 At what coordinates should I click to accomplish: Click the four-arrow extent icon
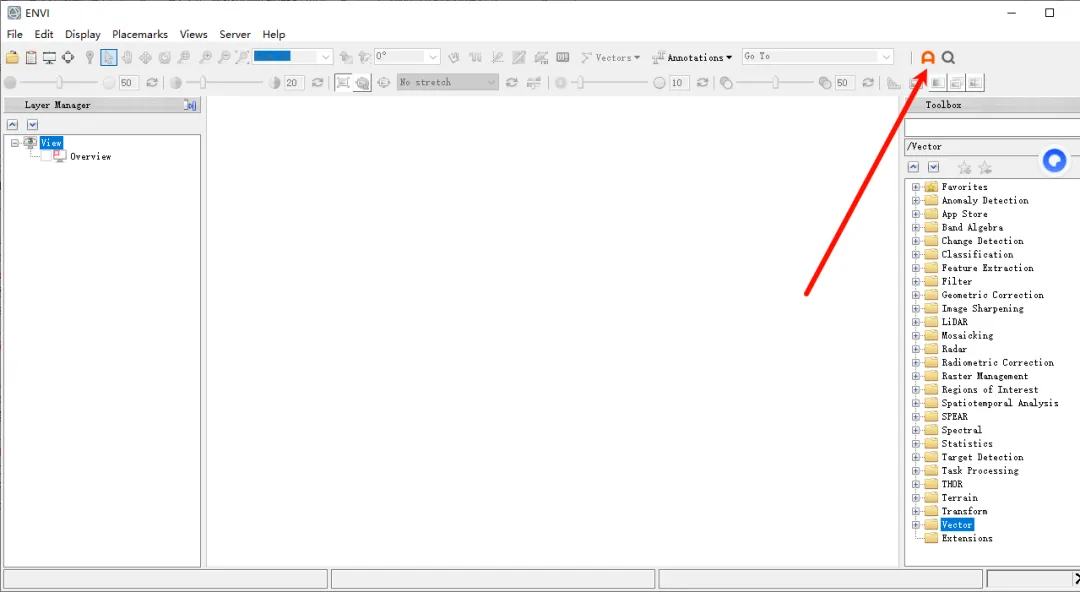point(68,57)
